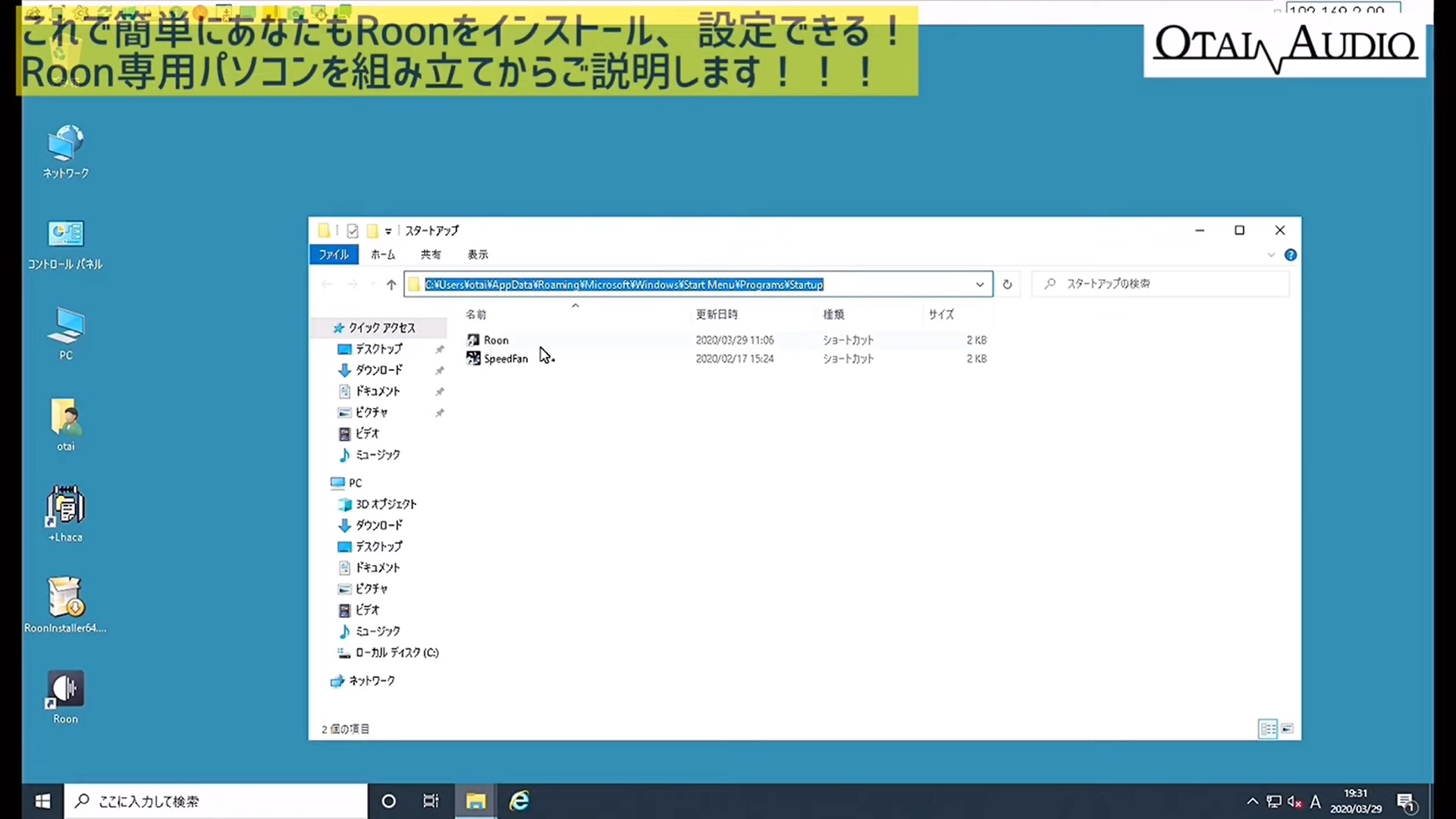1456x819 pixels.
Task: Open the ホーム ribbon tab
Action: 383,255
